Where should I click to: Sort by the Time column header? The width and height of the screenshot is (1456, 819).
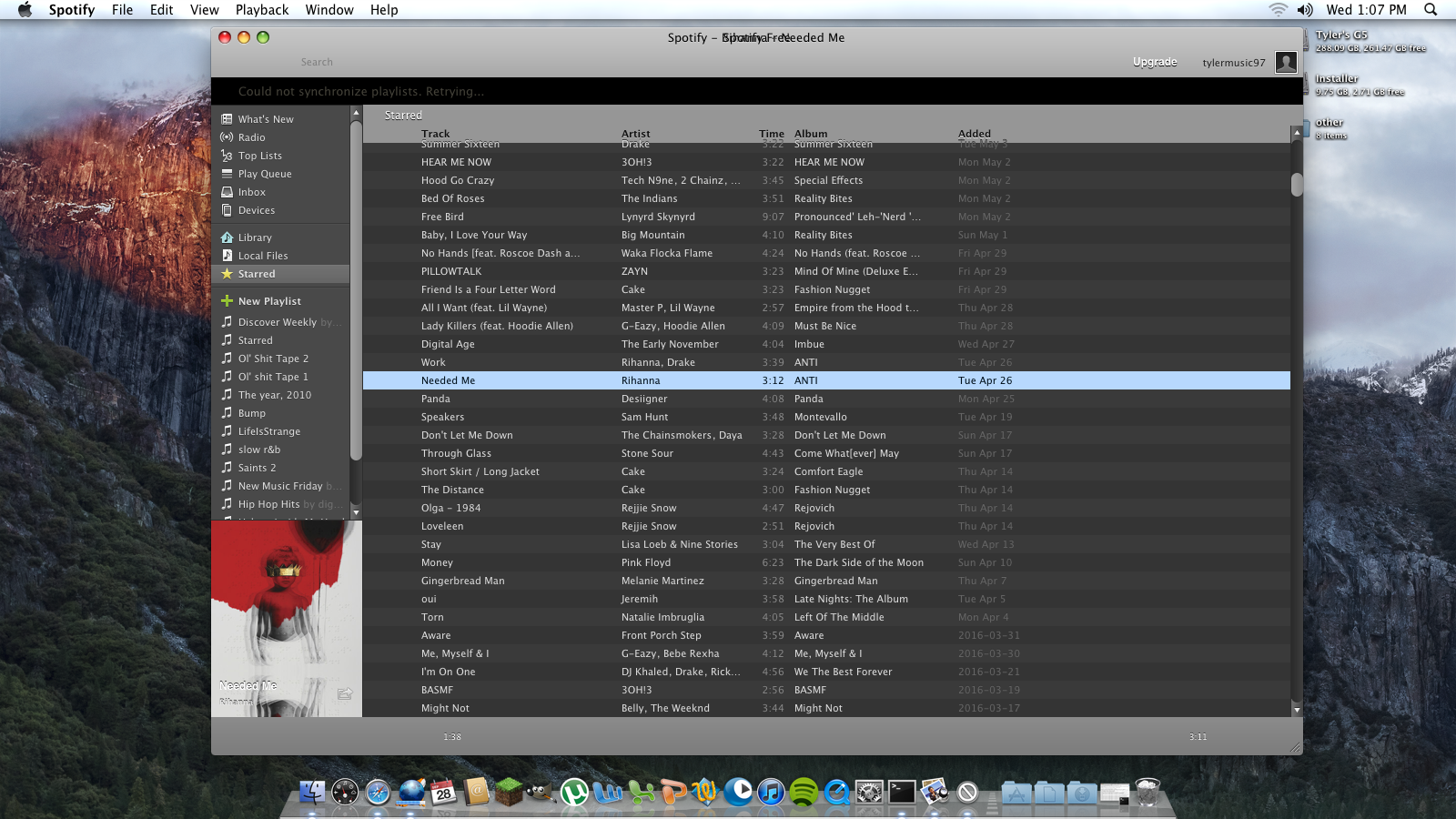tap(772, 134)
